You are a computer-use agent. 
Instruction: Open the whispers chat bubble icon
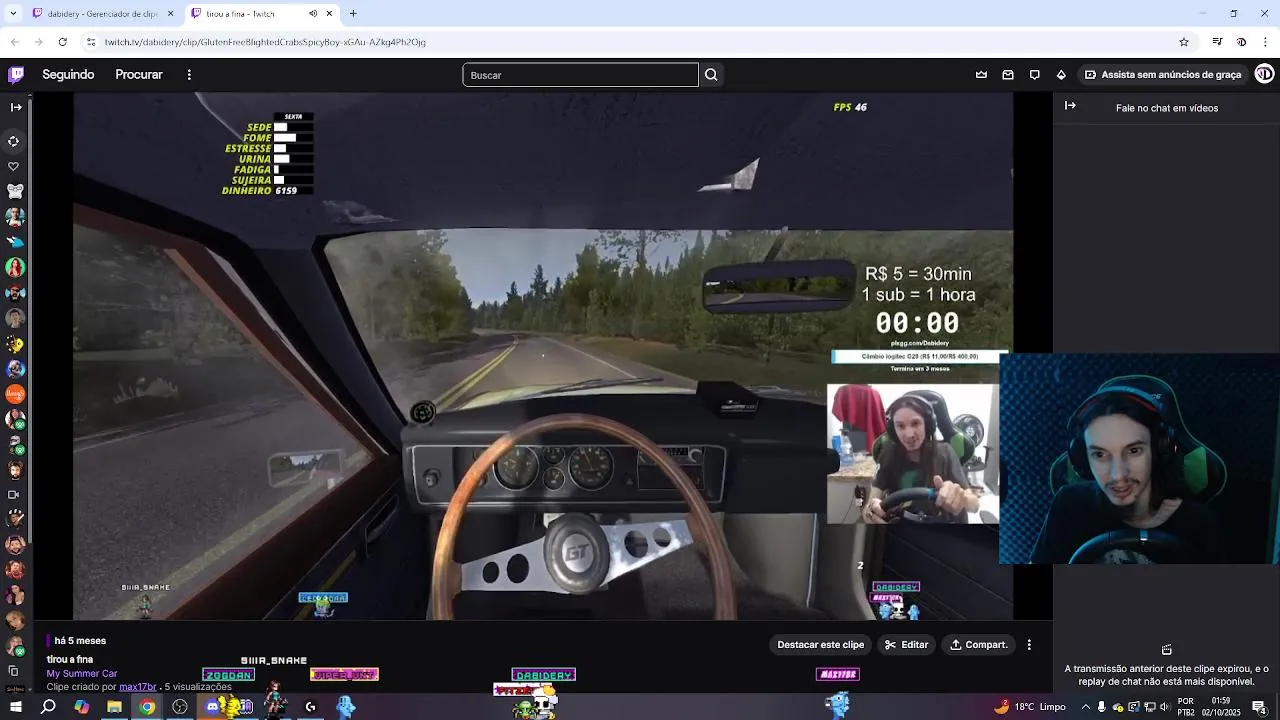1035,74
